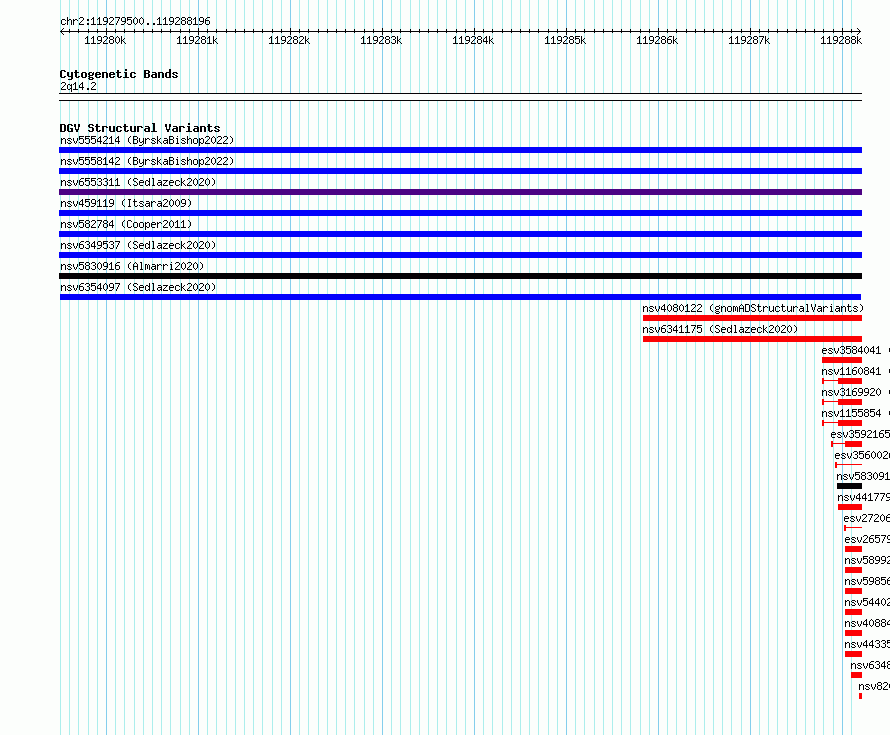This screenshot has height=735, width=890.
Task: Click the red glyph under esv3592165
Action: click(x=846, y=444)
